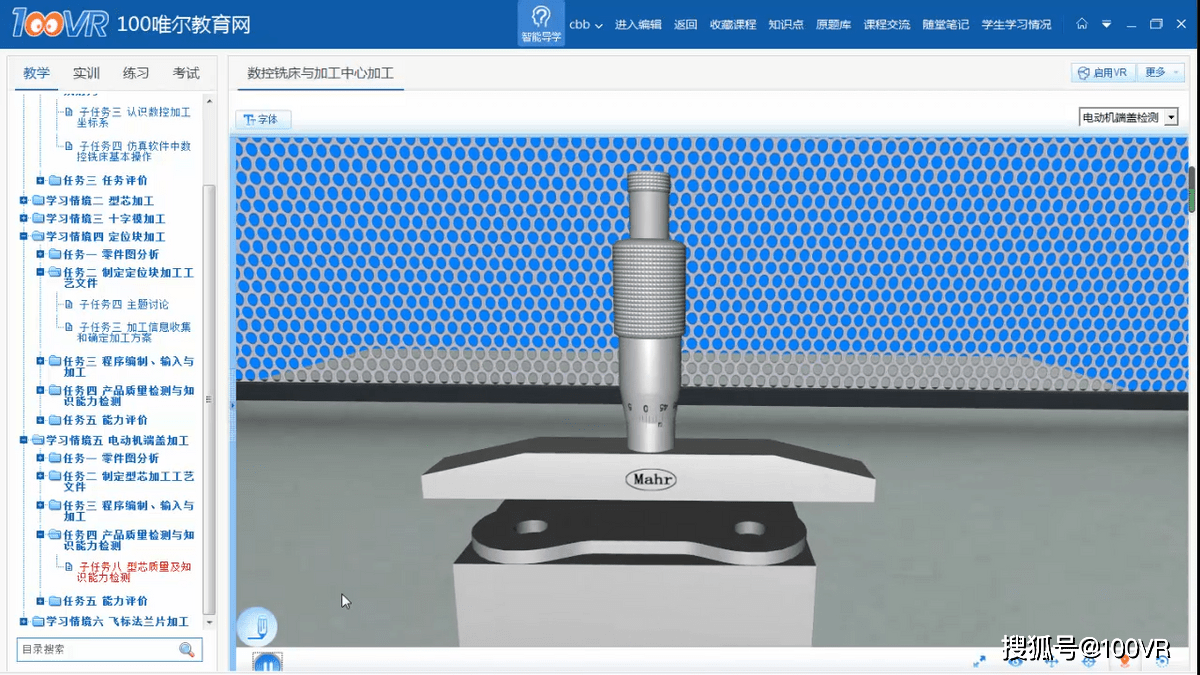1200x675 pixels.
Task: Click the 目录搜索 search input field
Action: click(x=96, y=650)
